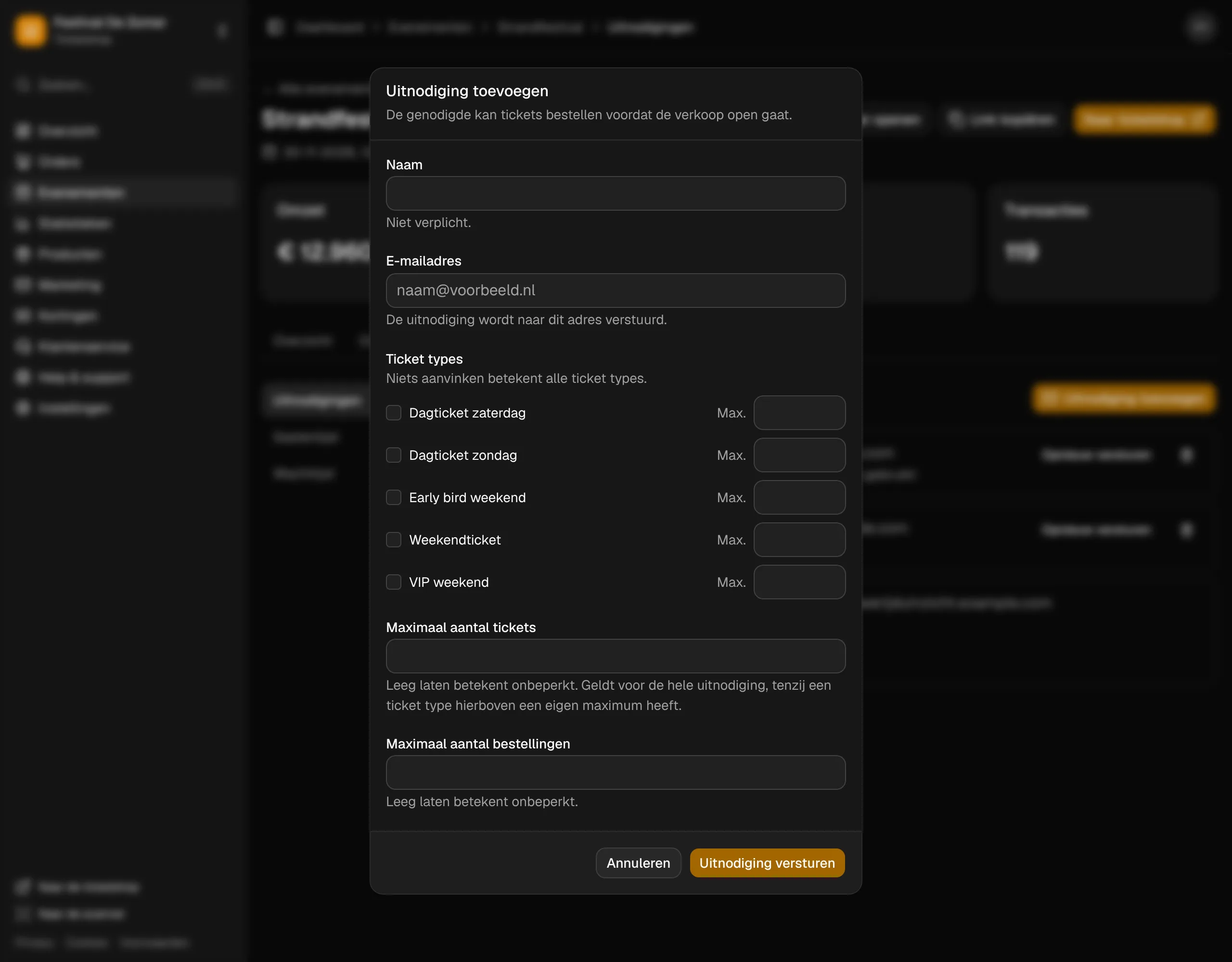This screenshot has height=962, width=1232.
Task: Click the Weekendticket label text
Action: point(455,540)
